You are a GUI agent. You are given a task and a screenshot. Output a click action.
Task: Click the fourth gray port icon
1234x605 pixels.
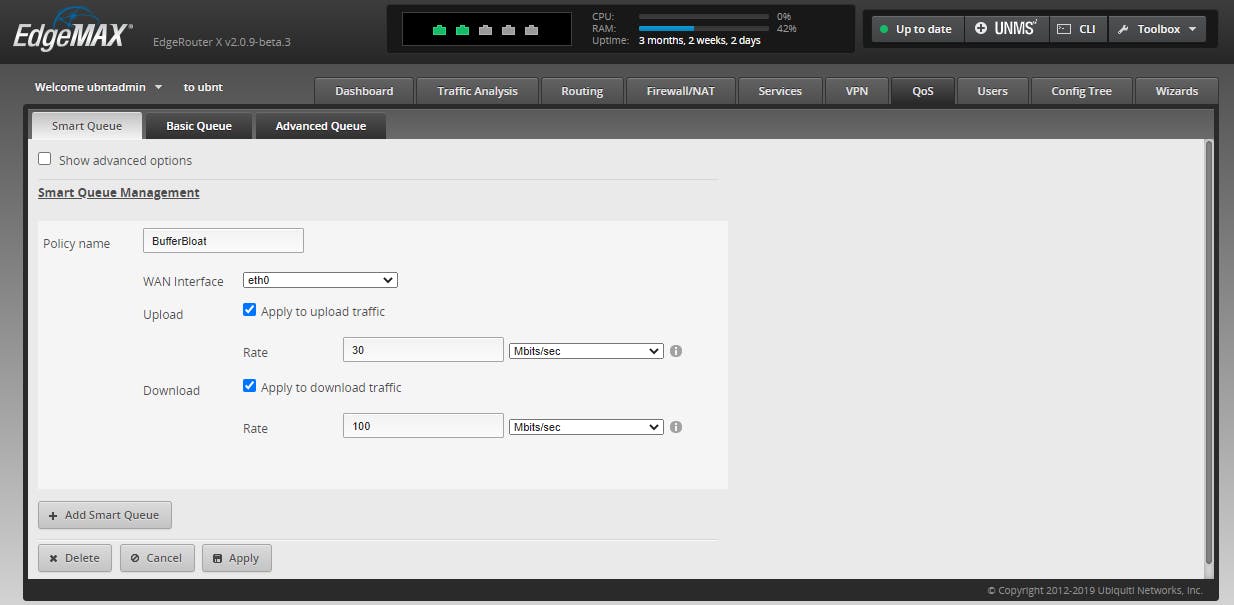pyautogui.click(x=508, y=30)
